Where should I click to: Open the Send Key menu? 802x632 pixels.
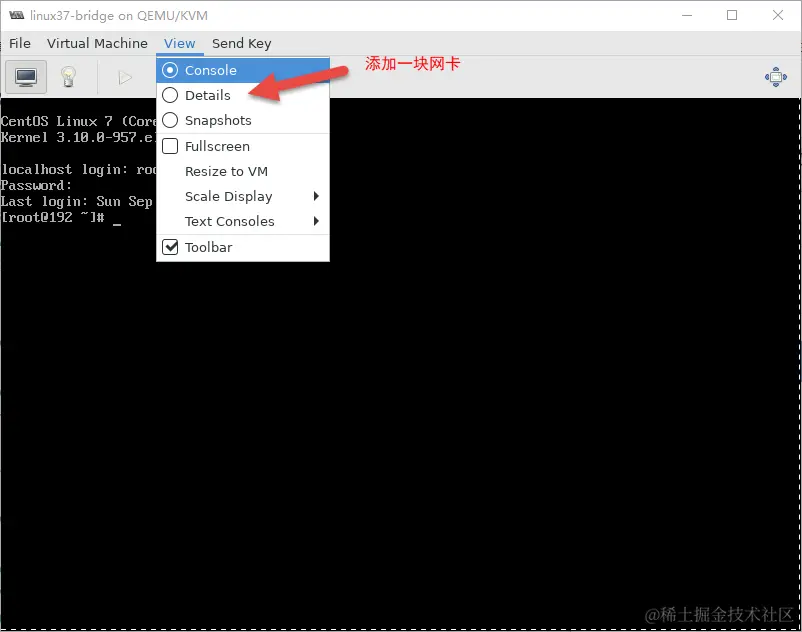241,43
